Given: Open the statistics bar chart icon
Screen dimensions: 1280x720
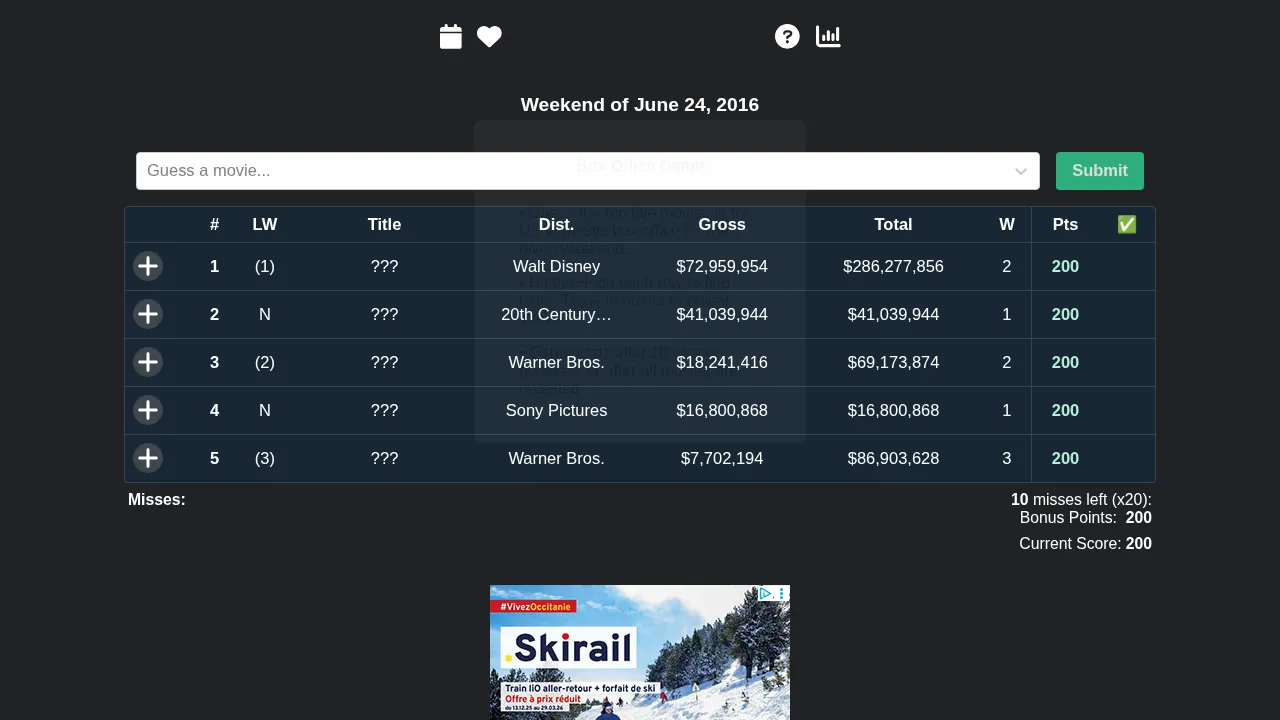Looking at the screenshot, I should click(x=828, y=37).
